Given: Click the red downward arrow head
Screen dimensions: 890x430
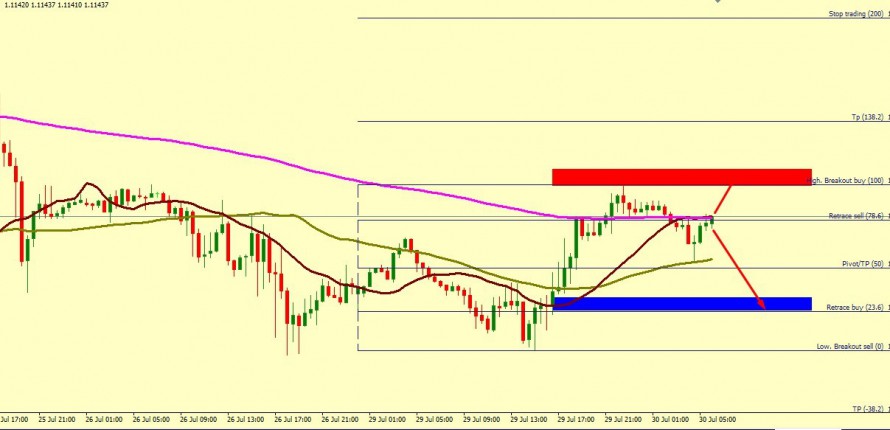Looking at the screenshot, I should [x=762, y=304].
